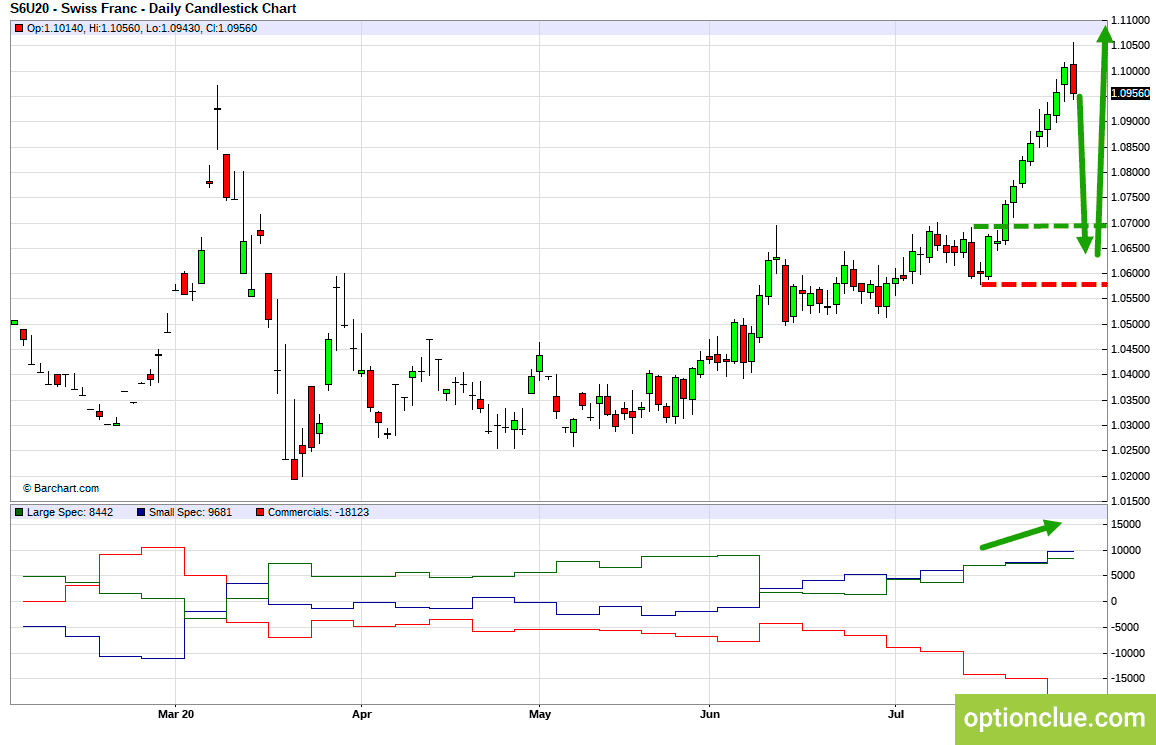Click the red dashed support level line
This screenshot has width=1156, height=745.
[x=1044, y=284]
